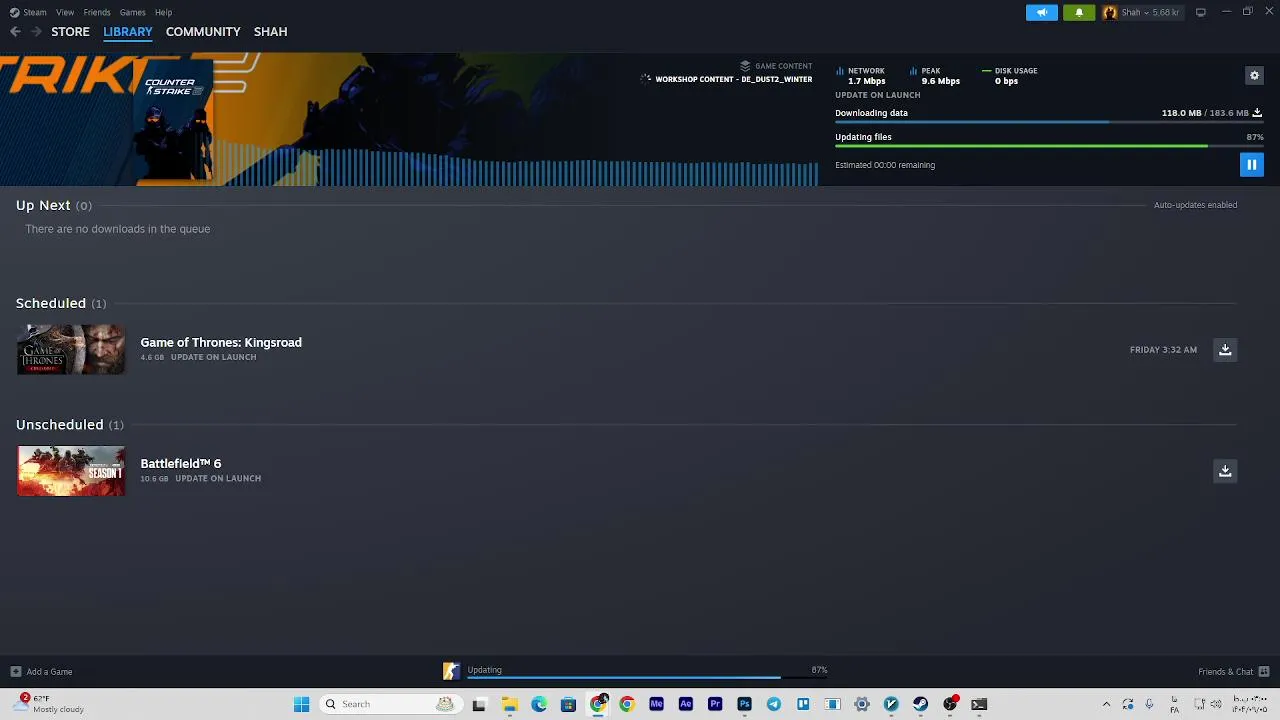Click the Shah profile avatar
This screenshot has height=720, width=1280.
(x=1109, y=12)
